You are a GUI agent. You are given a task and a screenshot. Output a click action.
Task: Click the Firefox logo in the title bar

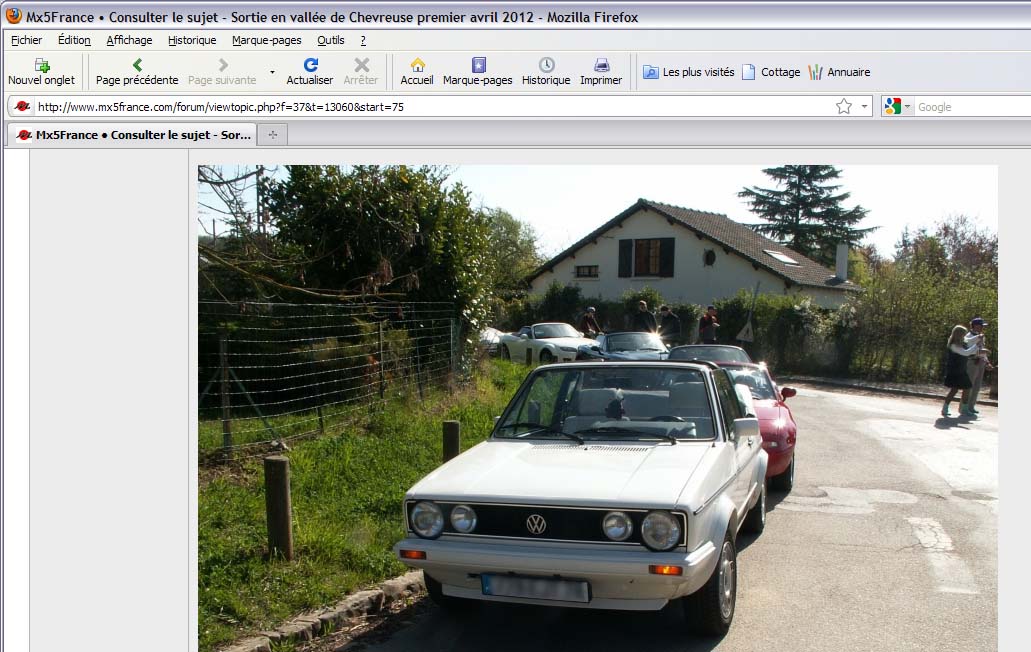pos(13,16)
